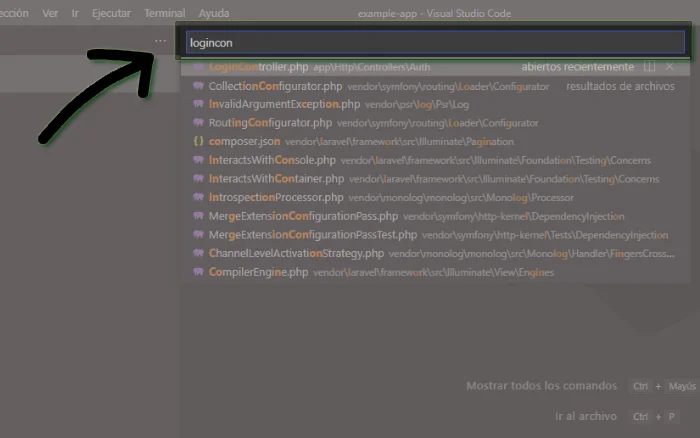Open MergeExtensionConfigurationPass.php result
Screen dimensions: 700x438
[435, 216]
